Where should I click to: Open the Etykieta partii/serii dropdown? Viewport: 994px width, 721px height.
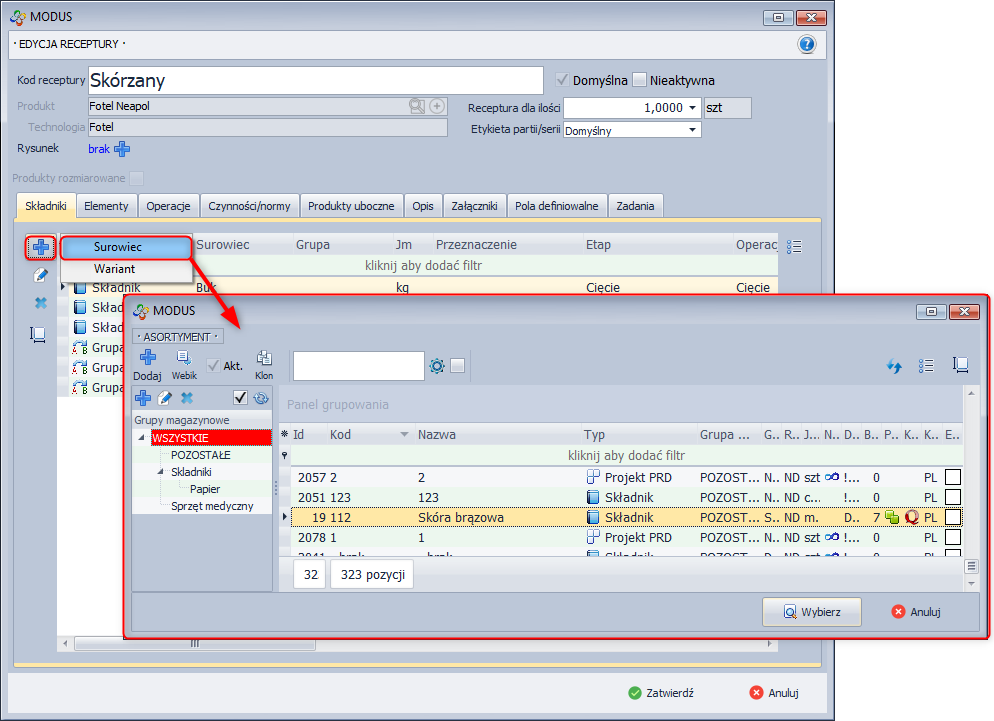click(692, 130)
